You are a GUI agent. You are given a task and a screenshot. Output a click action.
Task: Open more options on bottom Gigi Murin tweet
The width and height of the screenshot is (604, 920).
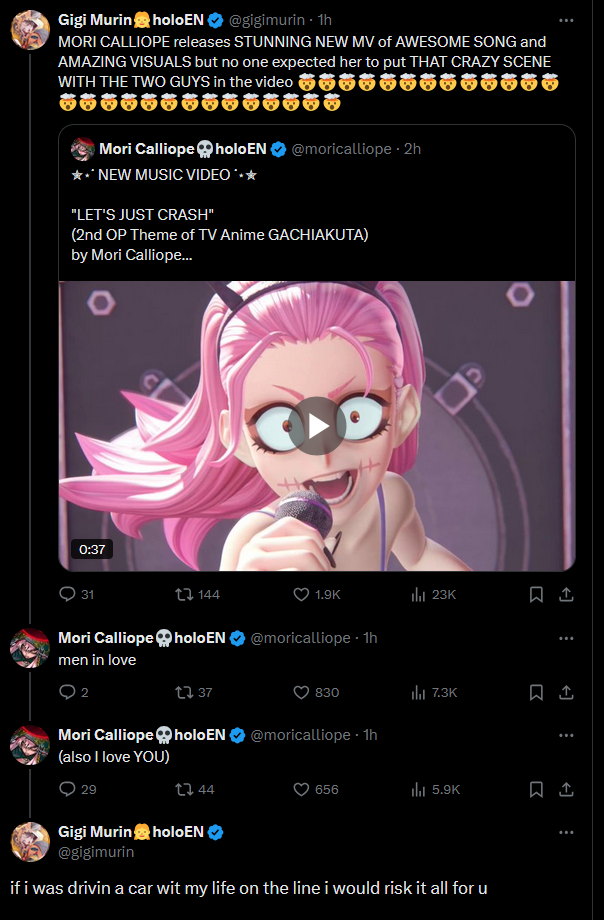coord(566,832)
